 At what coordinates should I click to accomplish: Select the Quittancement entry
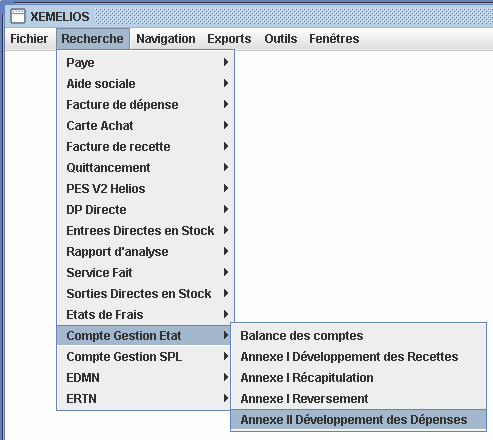point(146,167)
